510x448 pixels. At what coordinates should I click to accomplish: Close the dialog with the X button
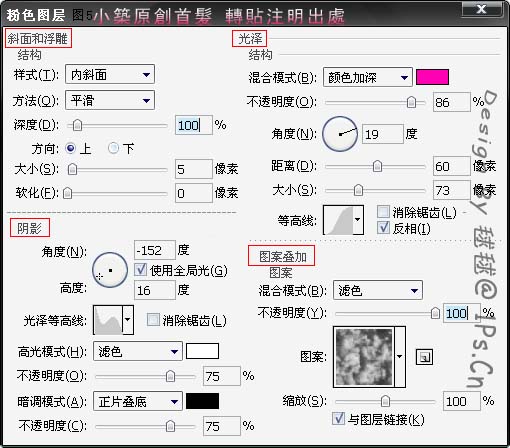tap(481, 9)
